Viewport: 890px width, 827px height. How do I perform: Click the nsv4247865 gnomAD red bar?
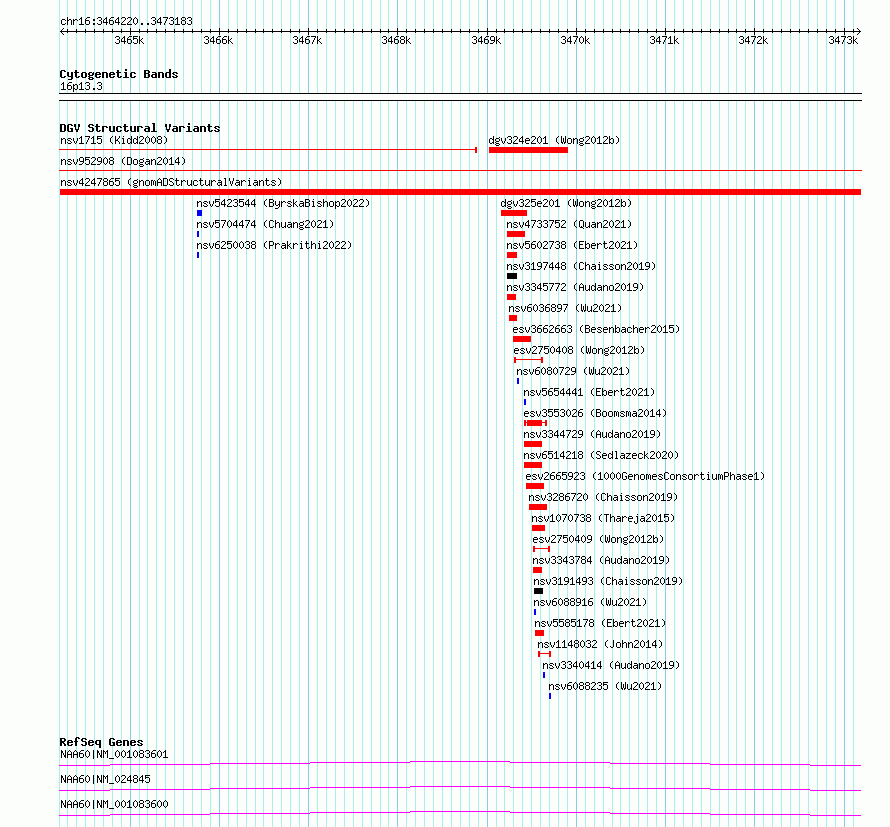pyautogui.click(x=460, y=192)
